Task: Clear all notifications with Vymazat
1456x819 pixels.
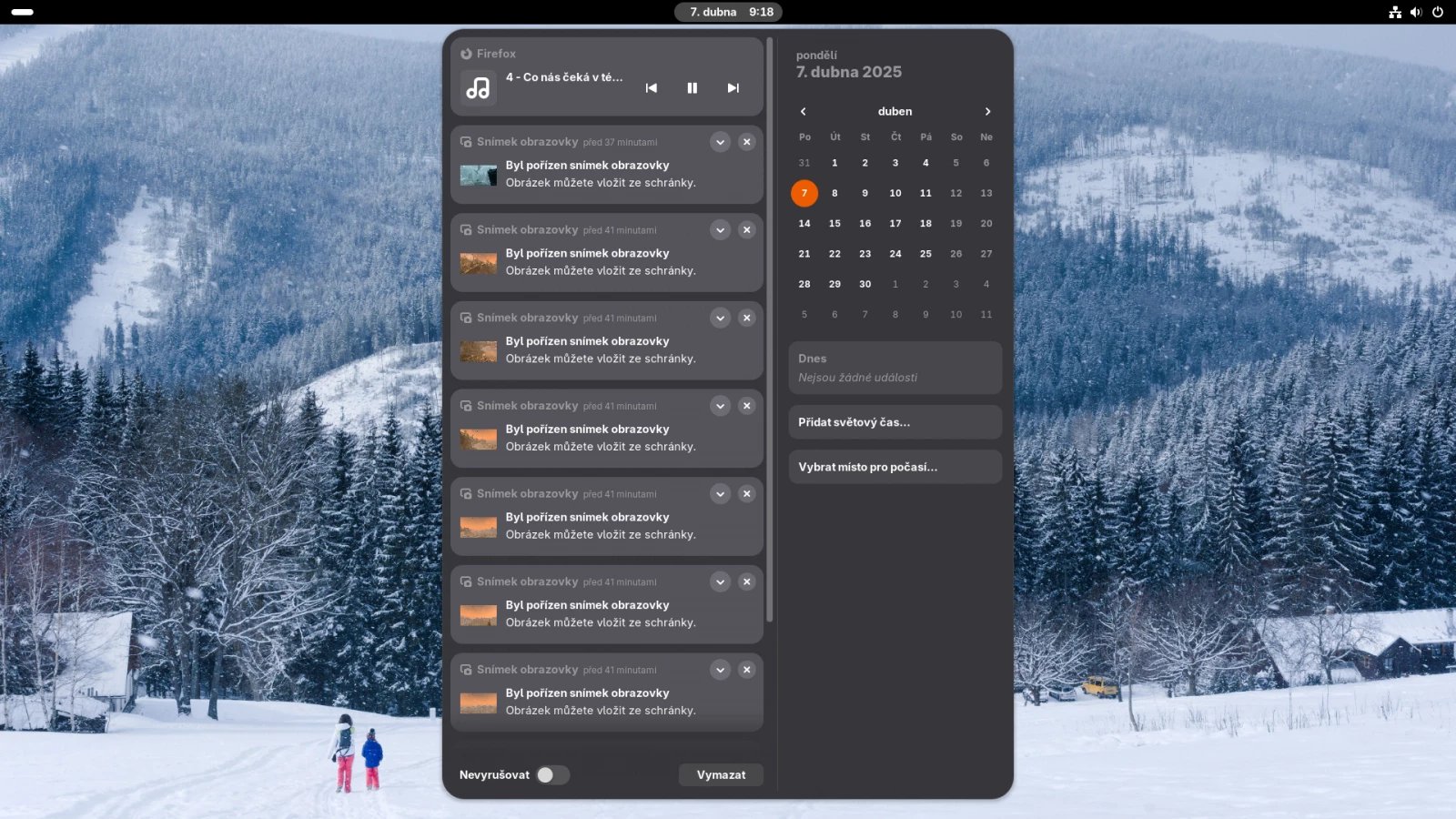Action: (721, 774)
